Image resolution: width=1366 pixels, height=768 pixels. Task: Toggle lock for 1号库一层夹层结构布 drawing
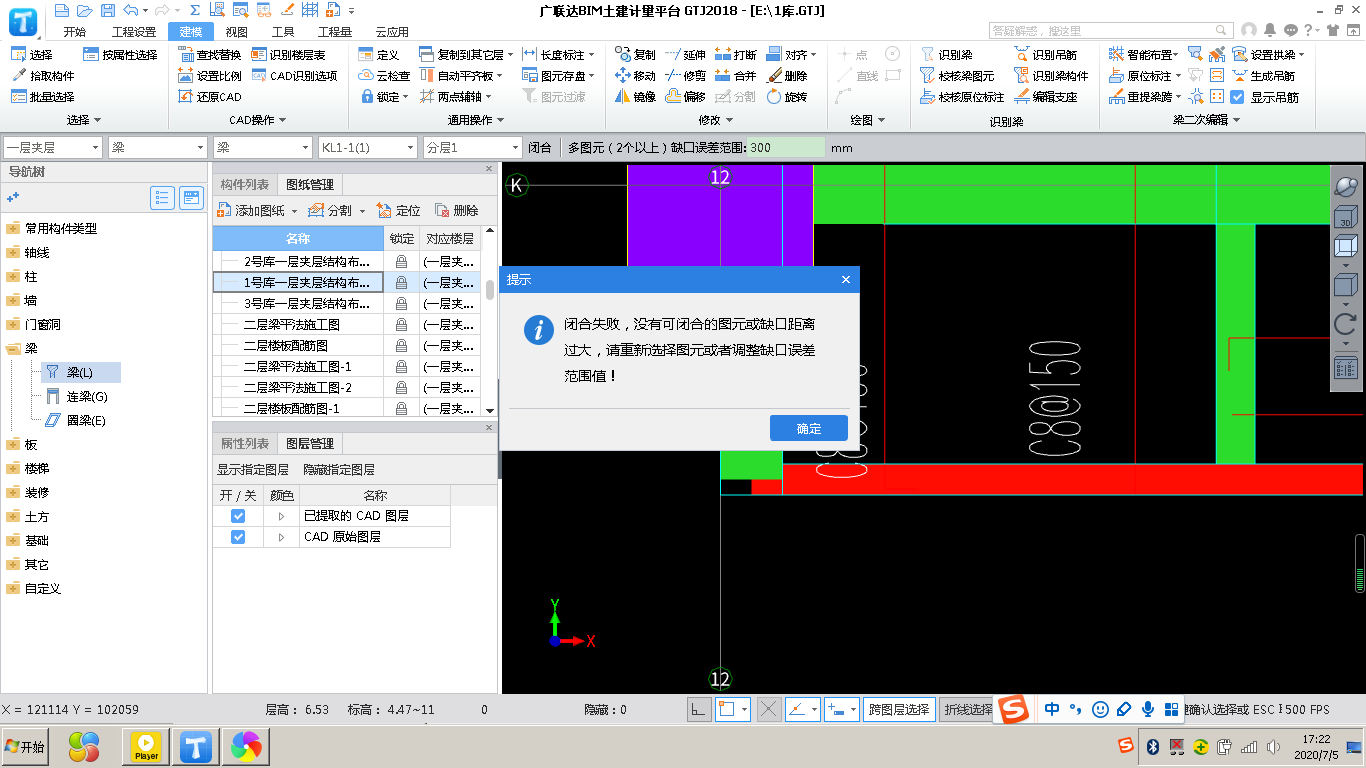point(401,283)
